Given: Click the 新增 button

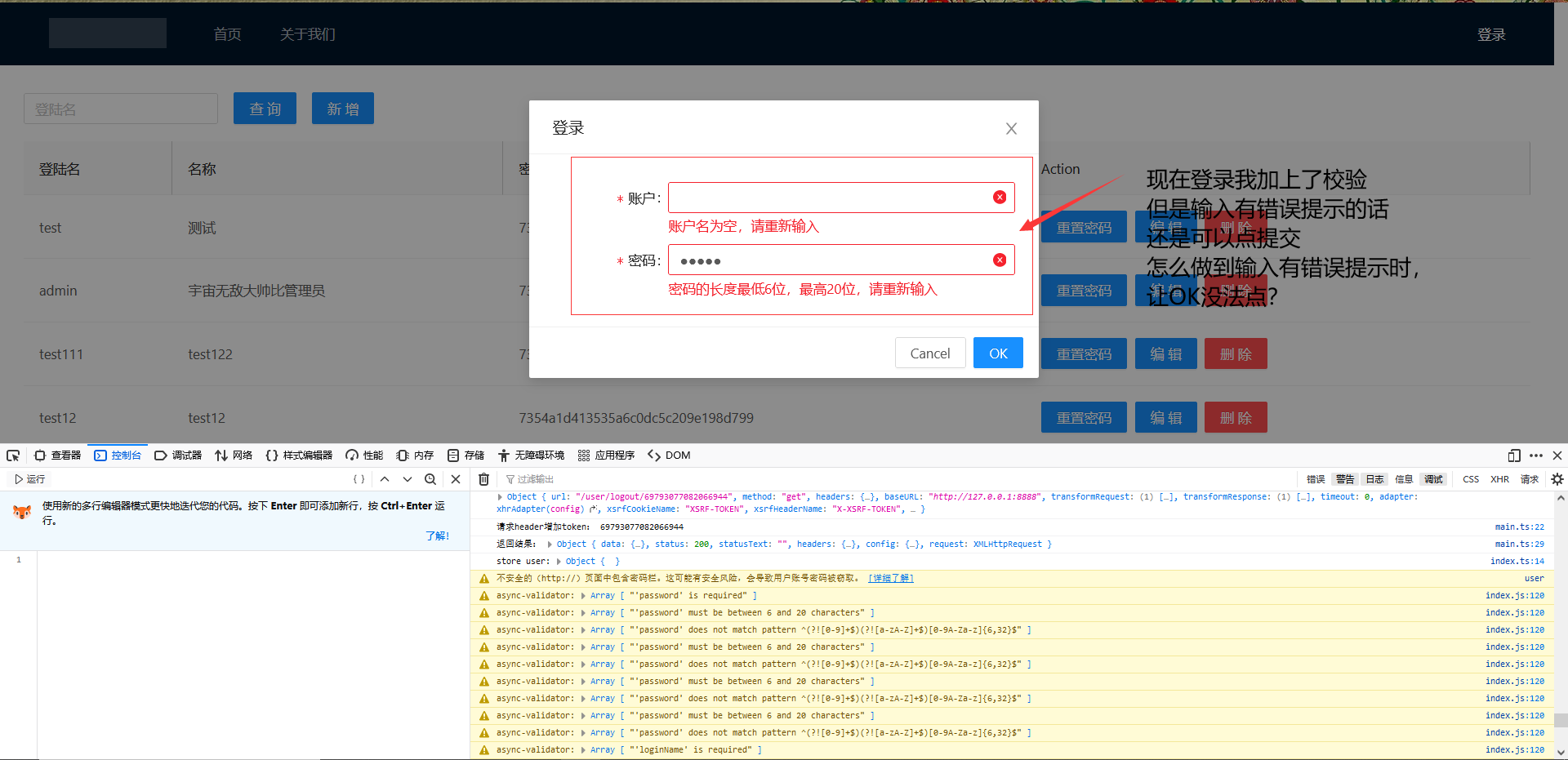Looking at the screenshot, I should pos(343,109).
